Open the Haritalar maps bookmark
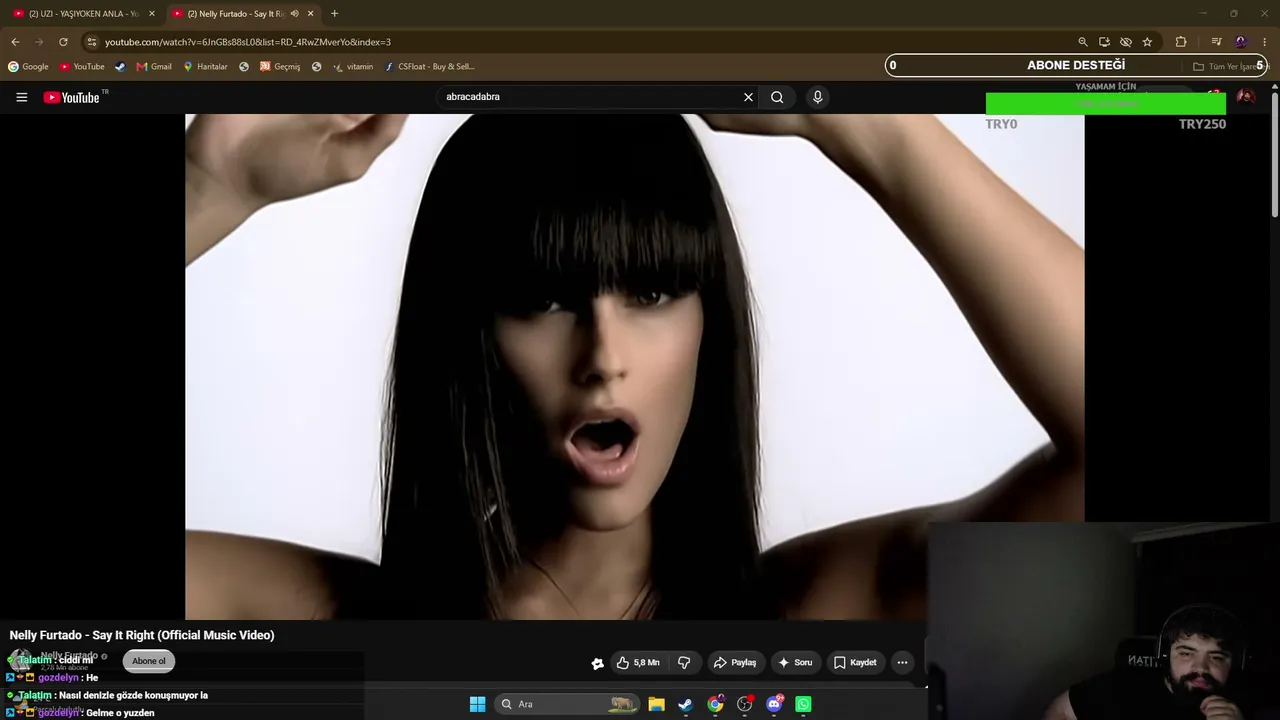The image size is (1280, 720). 205,67
